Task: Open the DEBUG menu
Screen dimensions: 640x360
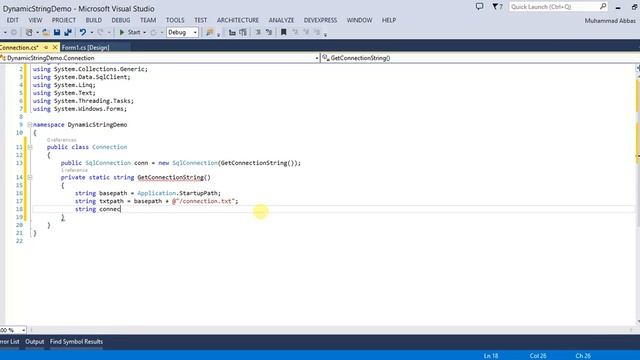Action: 121,20
